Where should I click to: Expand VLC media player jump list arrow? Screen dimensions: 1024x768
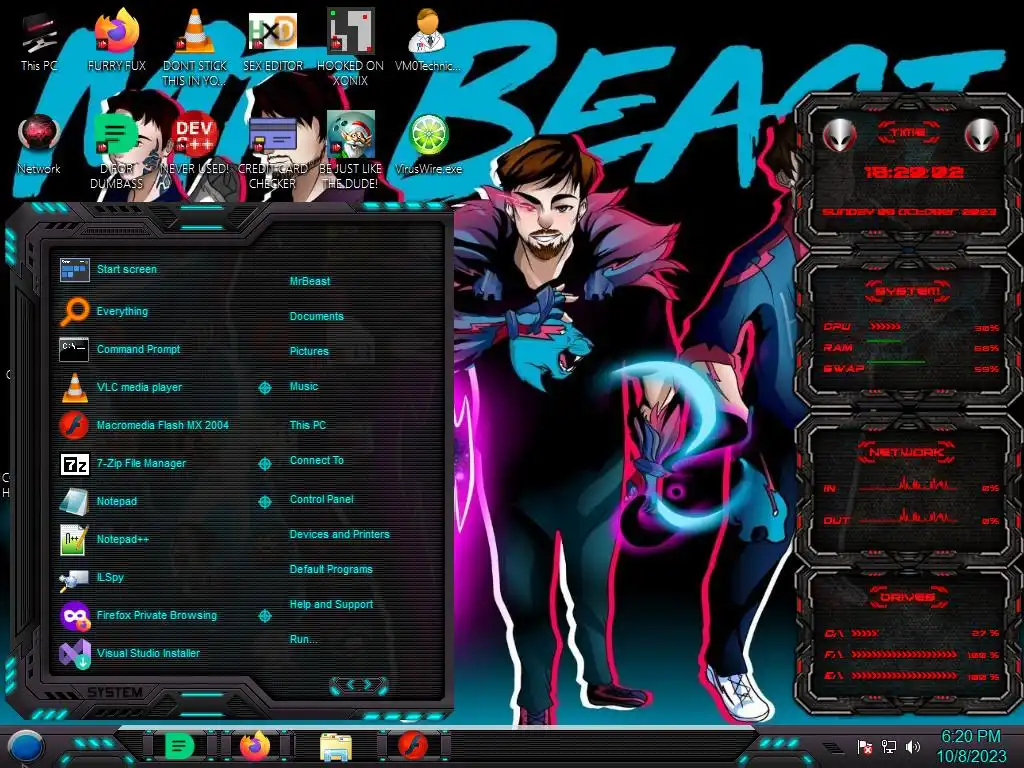pos(264,388)
